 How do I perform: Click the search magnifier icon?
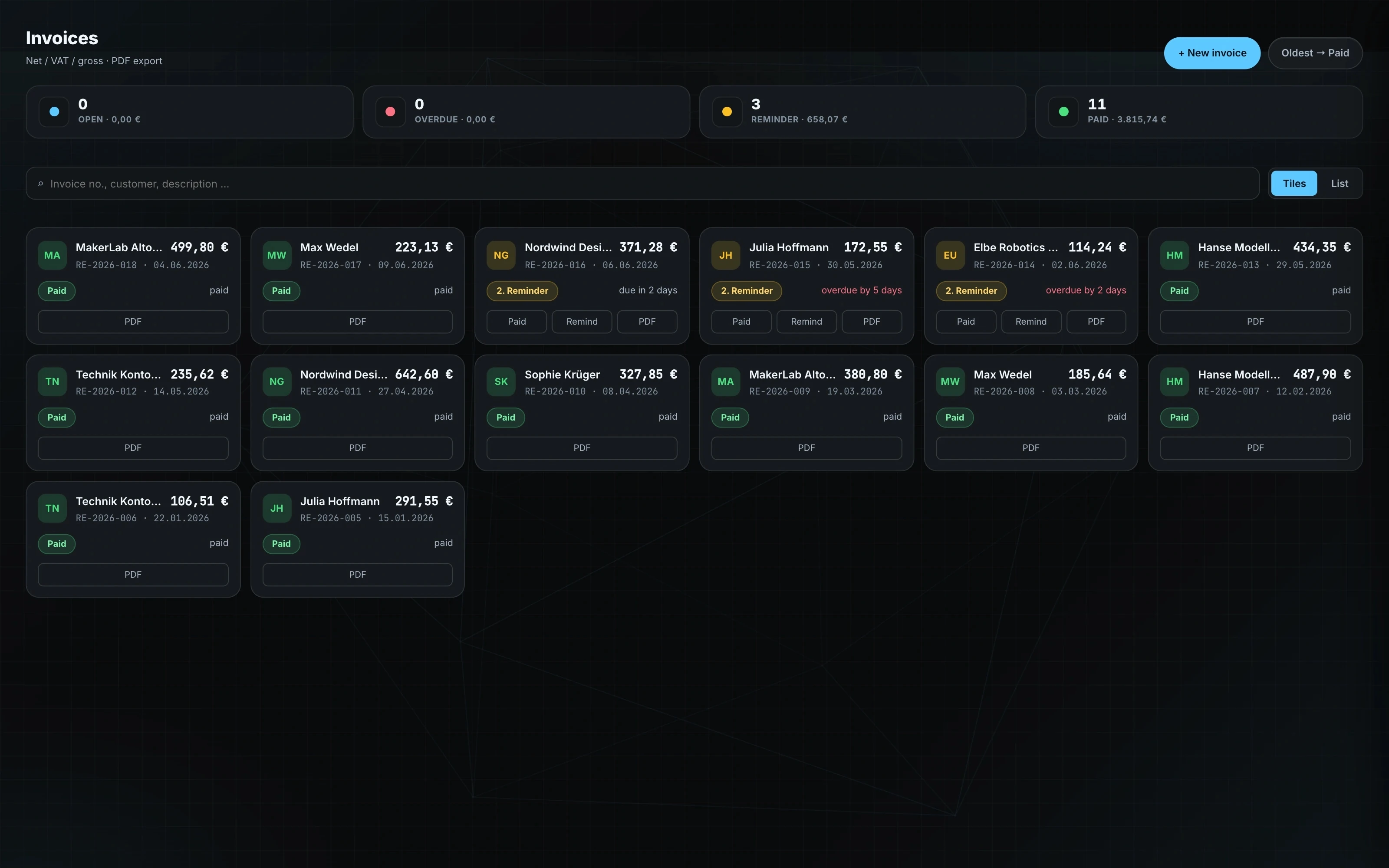tap(40, 184)
